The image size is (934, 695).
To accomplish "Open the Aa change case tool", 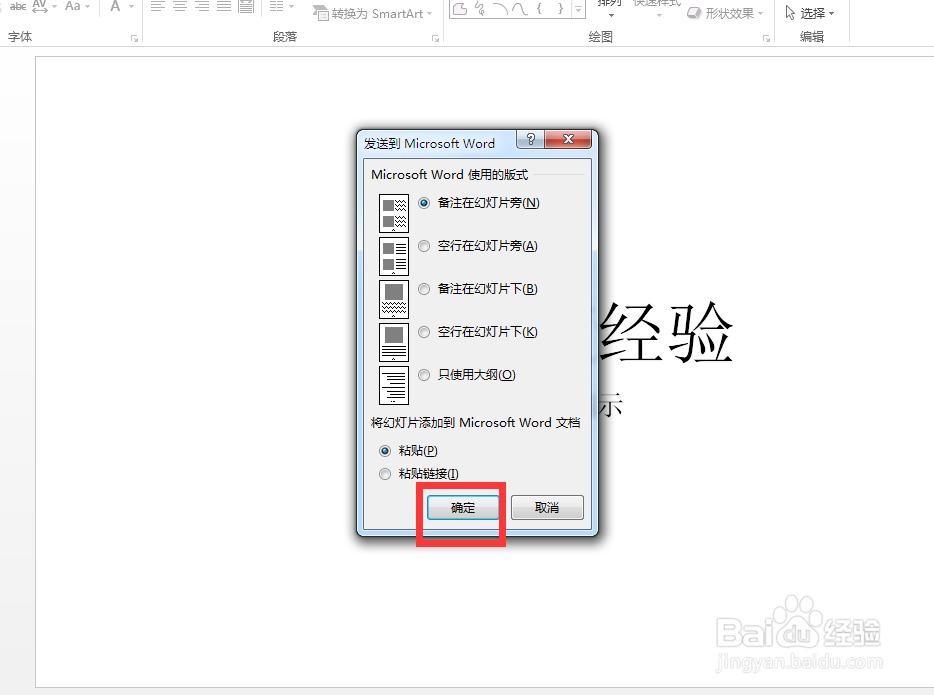I will (x=73, y=7).
